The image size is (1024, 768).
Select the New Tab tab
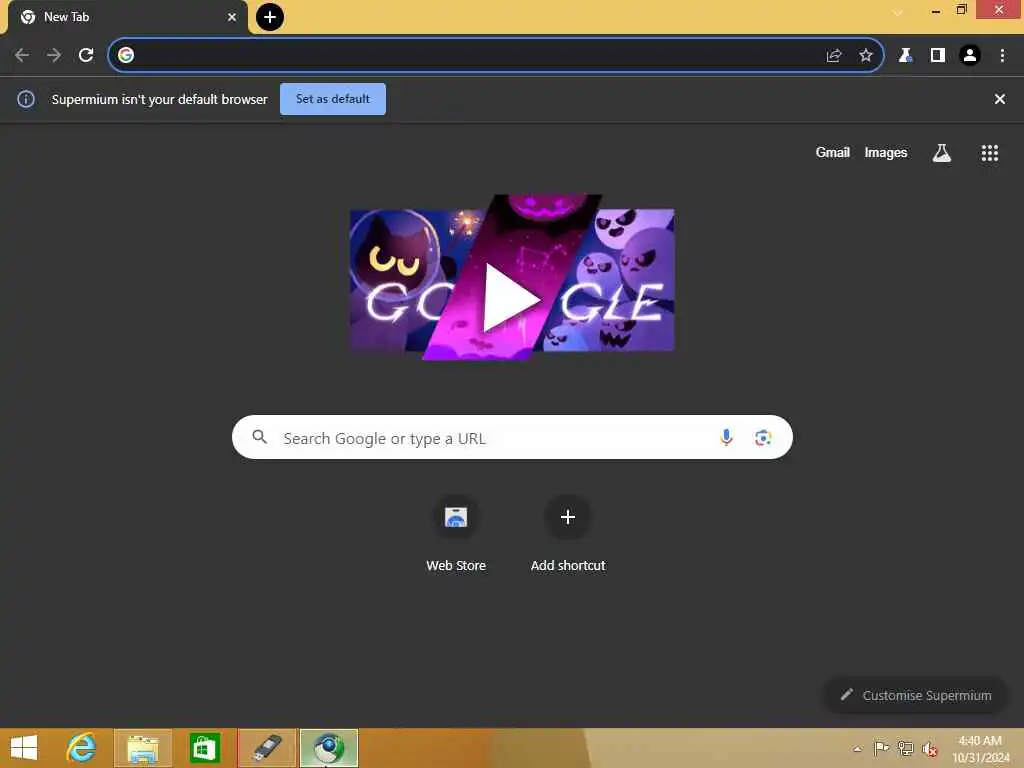pyautogui.click(x=127, y=17)
